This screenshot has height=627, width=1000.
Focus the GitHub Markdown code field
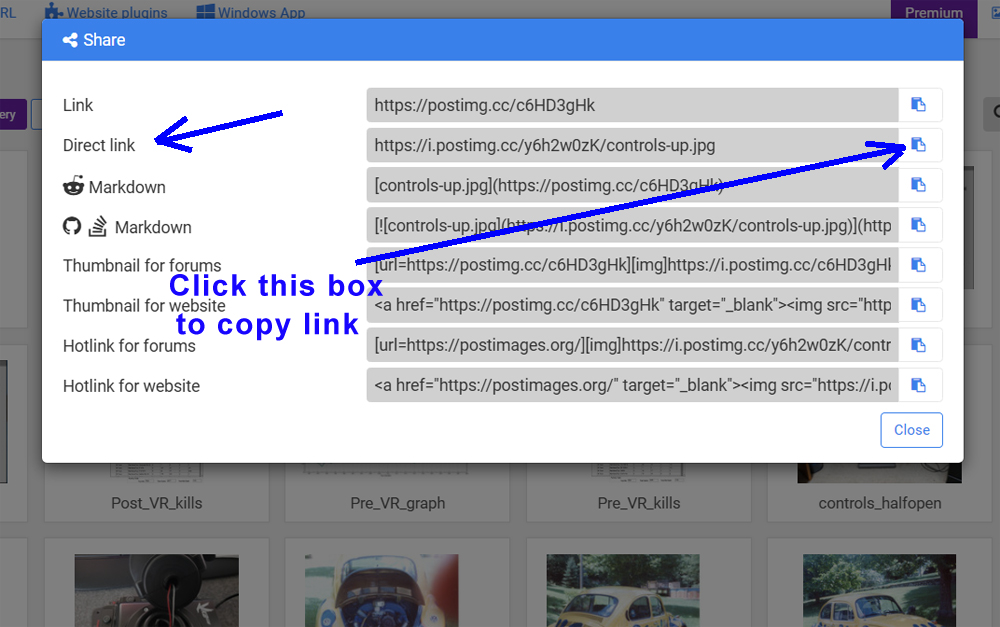(x=633, y=225)
